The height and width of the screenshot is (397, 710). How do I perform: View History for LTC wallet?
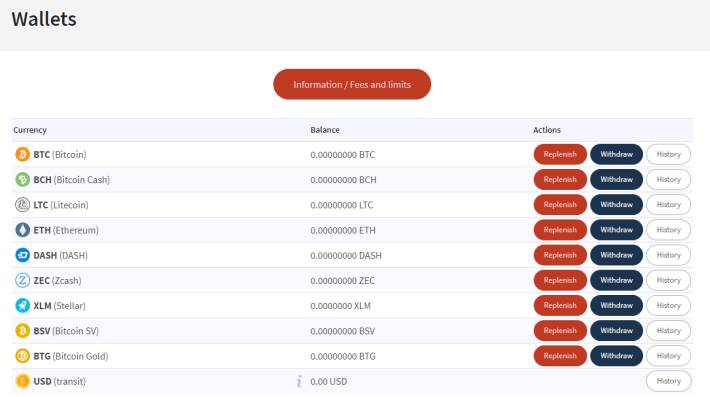(x=668, y=205)
